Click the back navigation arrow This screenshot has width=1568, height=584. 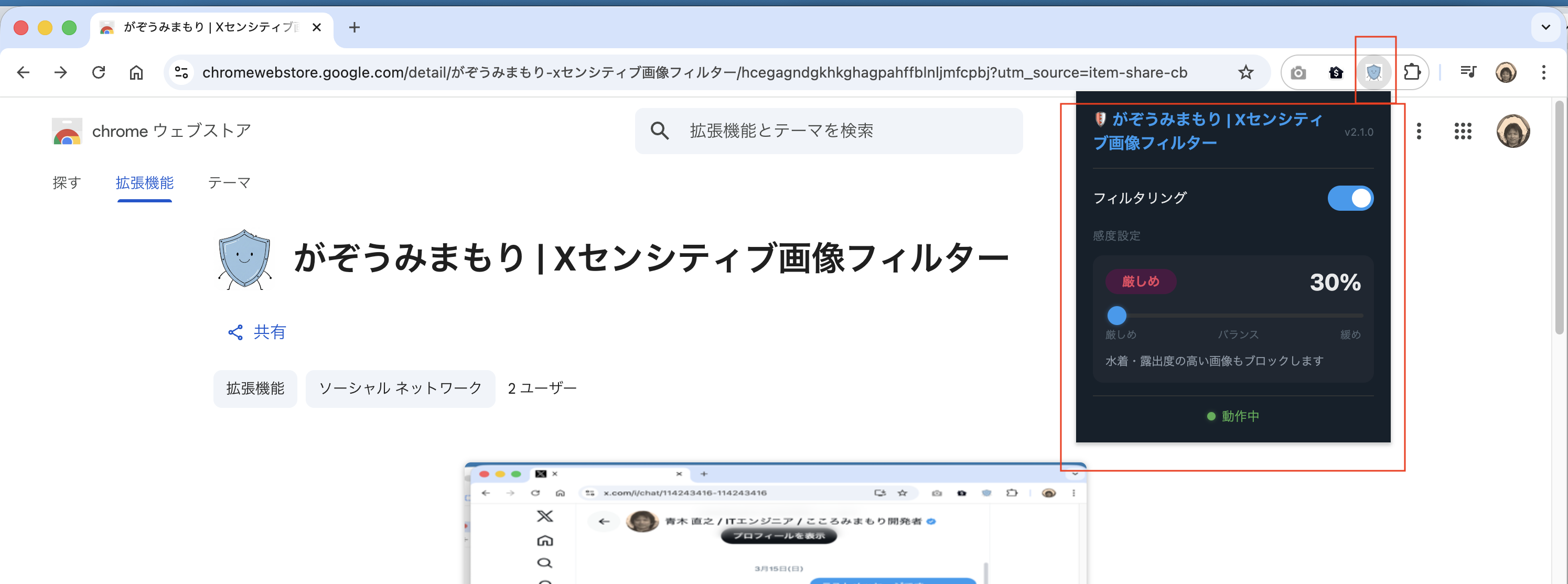pos(23,72)
